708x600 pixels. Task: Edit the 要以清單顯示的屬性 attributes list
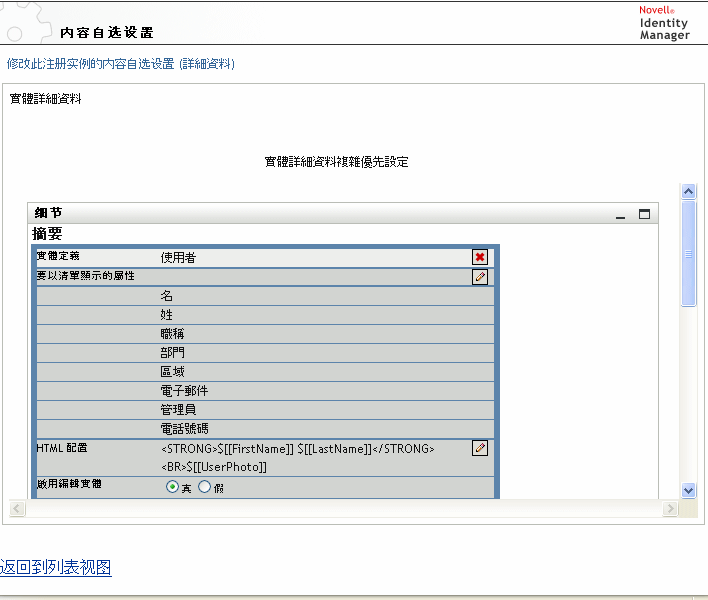[480, 277]
